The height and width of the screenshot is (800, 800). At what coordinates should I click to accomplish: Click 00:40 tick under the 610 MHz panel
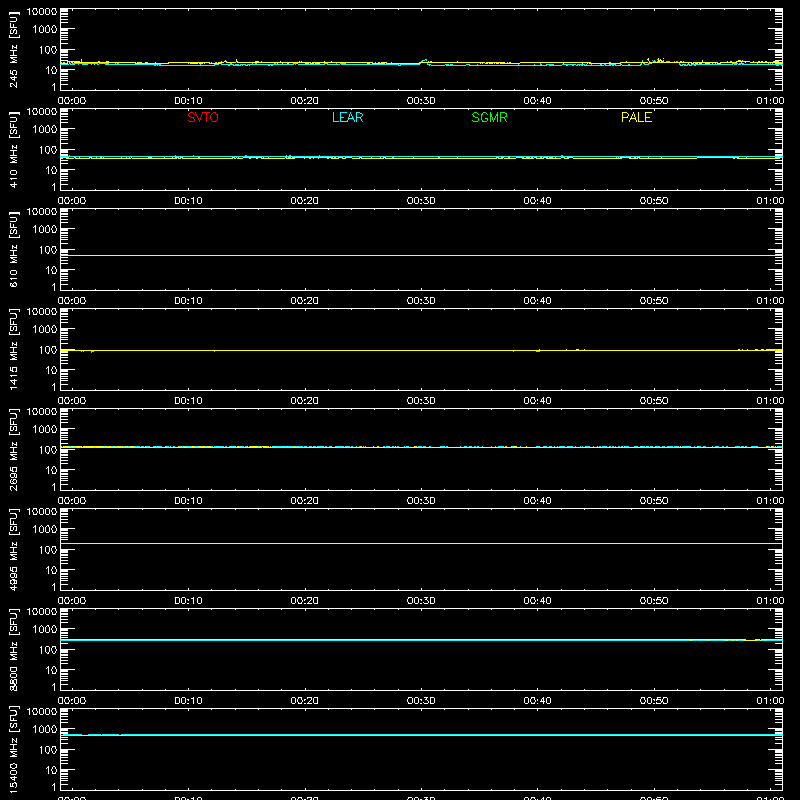pyautogui.click(x=537, y=301)
